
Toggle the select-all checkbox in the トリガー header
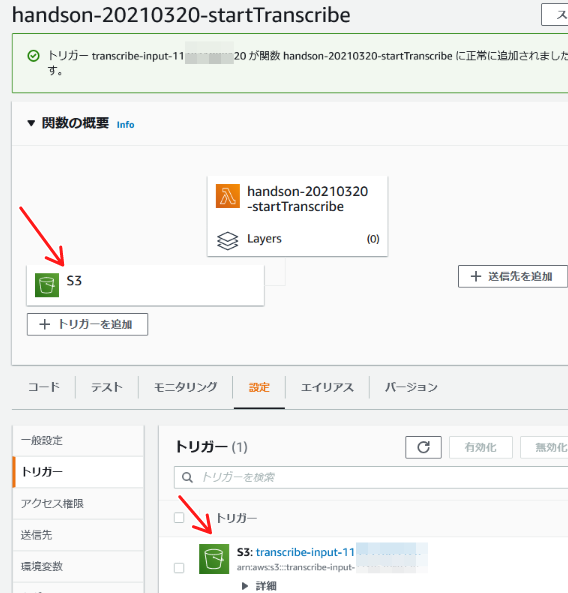coord(179,517)
